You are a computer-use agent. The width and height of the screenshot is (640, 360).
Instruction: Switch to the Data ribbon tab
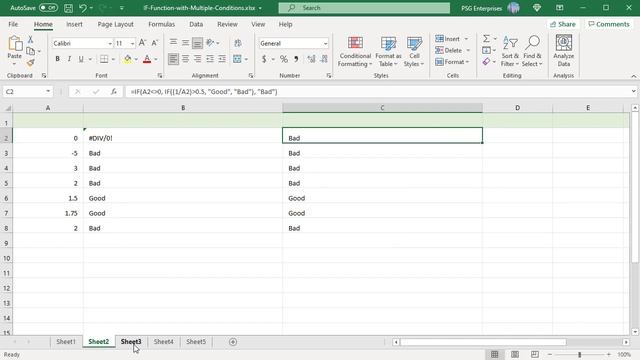(196, 24)
